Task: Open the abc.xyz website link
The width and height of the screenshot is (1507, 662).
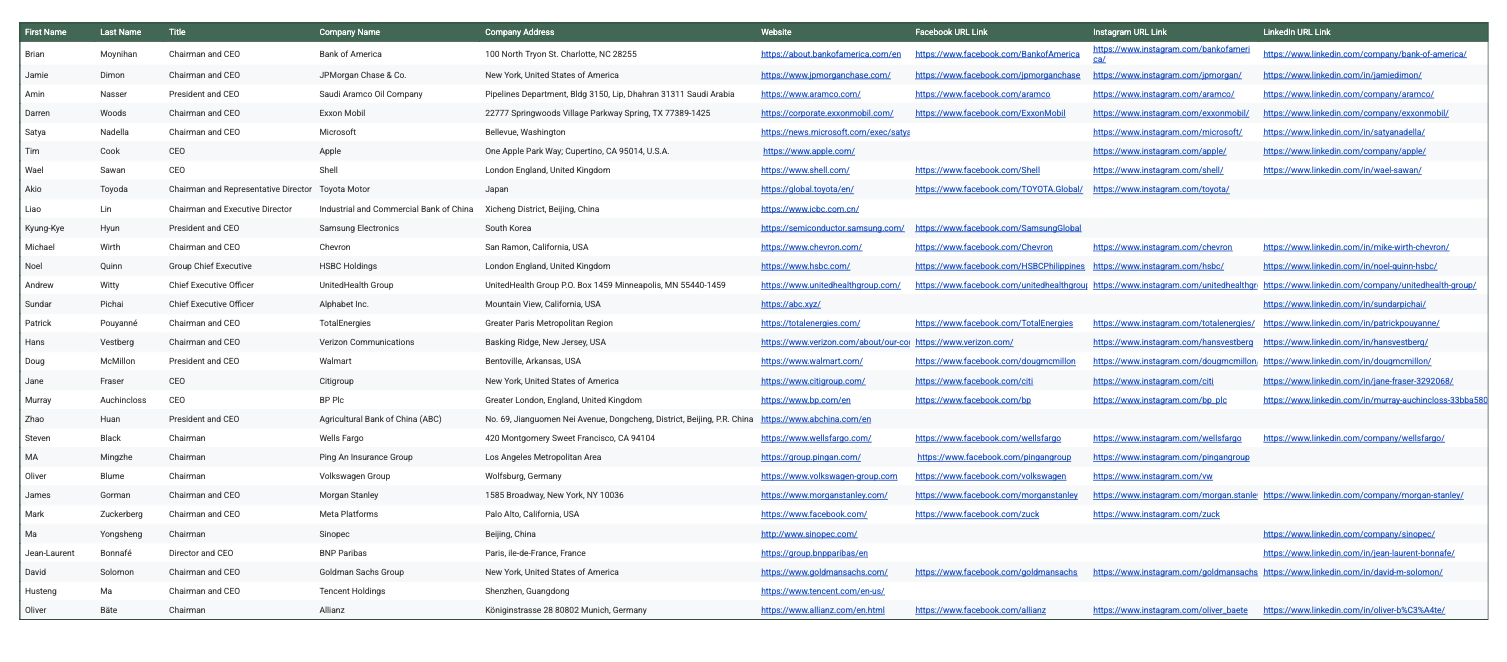Action: tap(791, 304)
